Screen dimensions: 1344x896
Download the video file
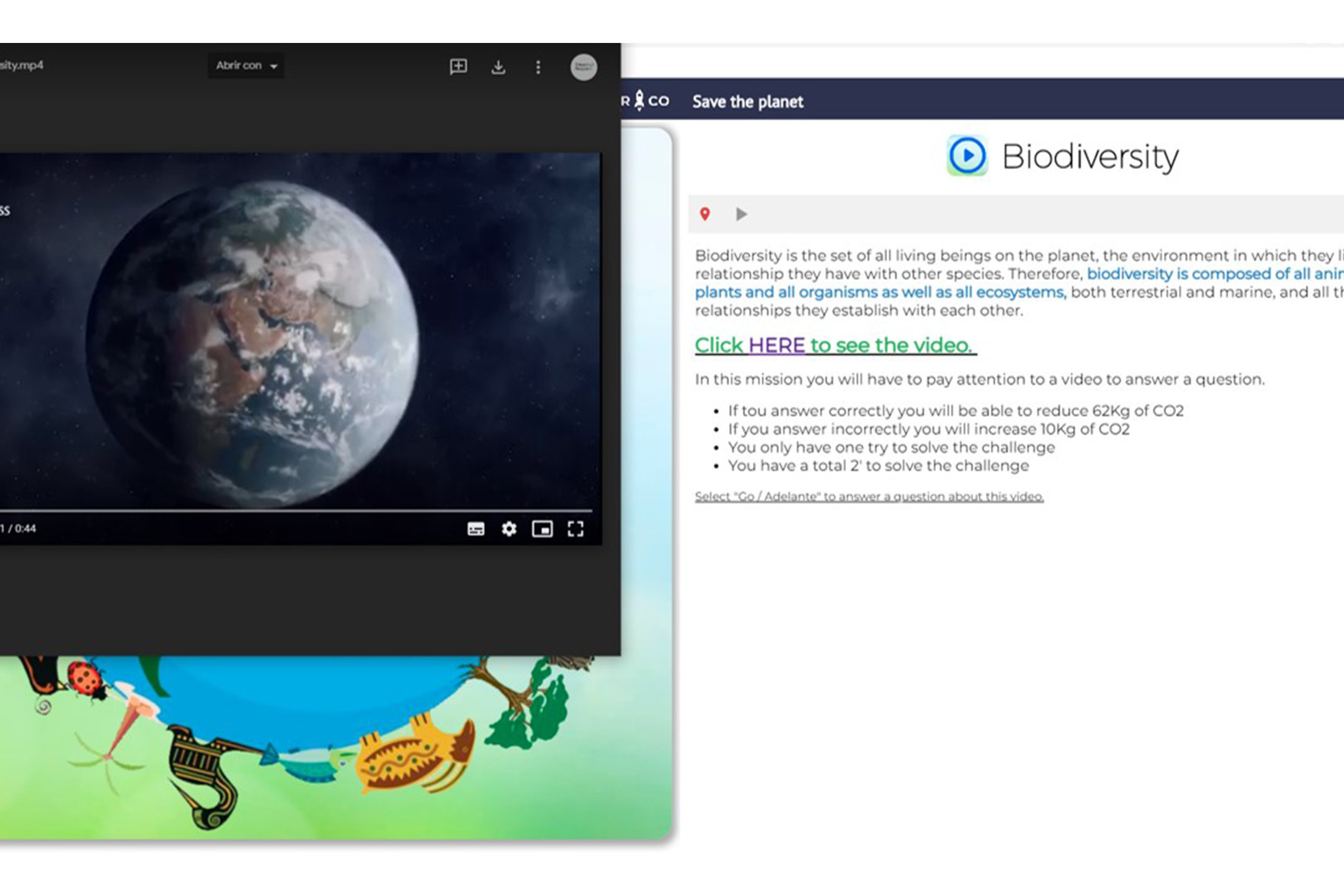pos(498,67)
